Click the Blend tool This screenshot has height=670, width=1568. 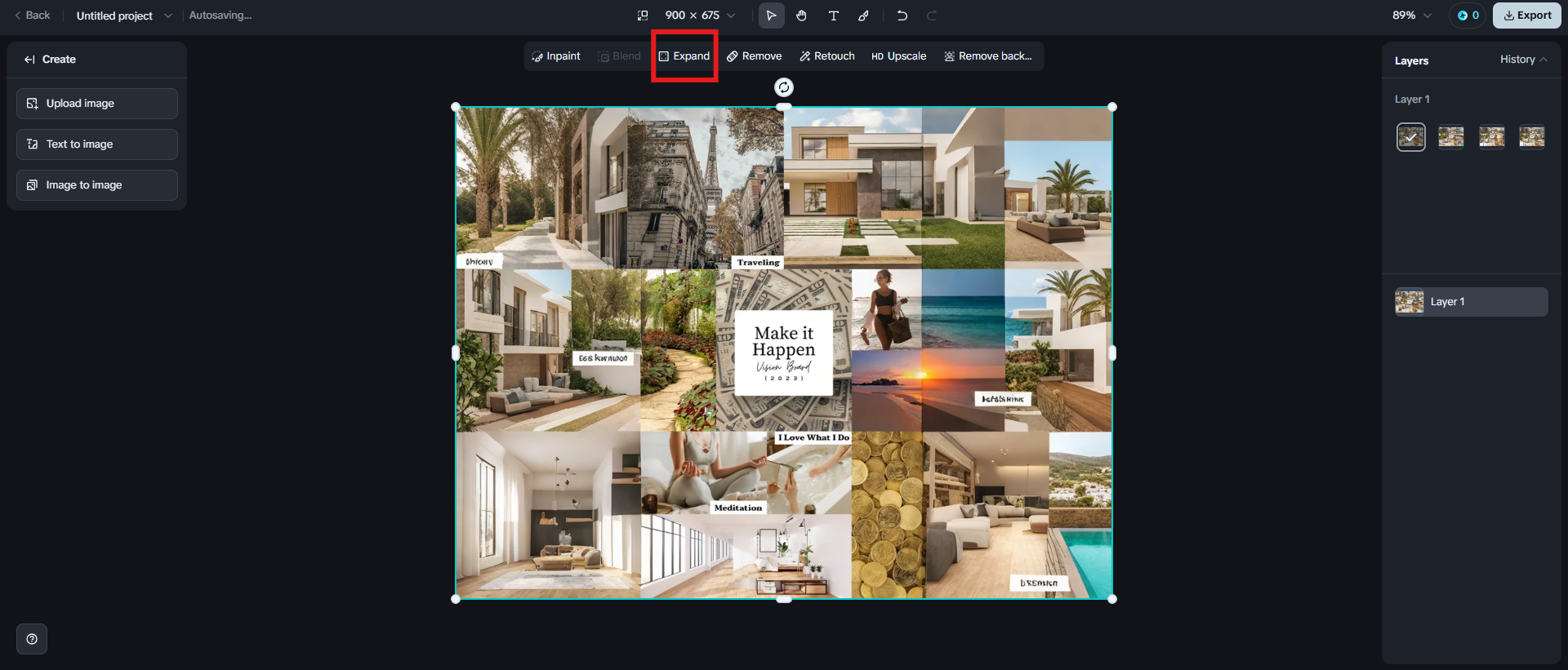(x=619, y=56)
